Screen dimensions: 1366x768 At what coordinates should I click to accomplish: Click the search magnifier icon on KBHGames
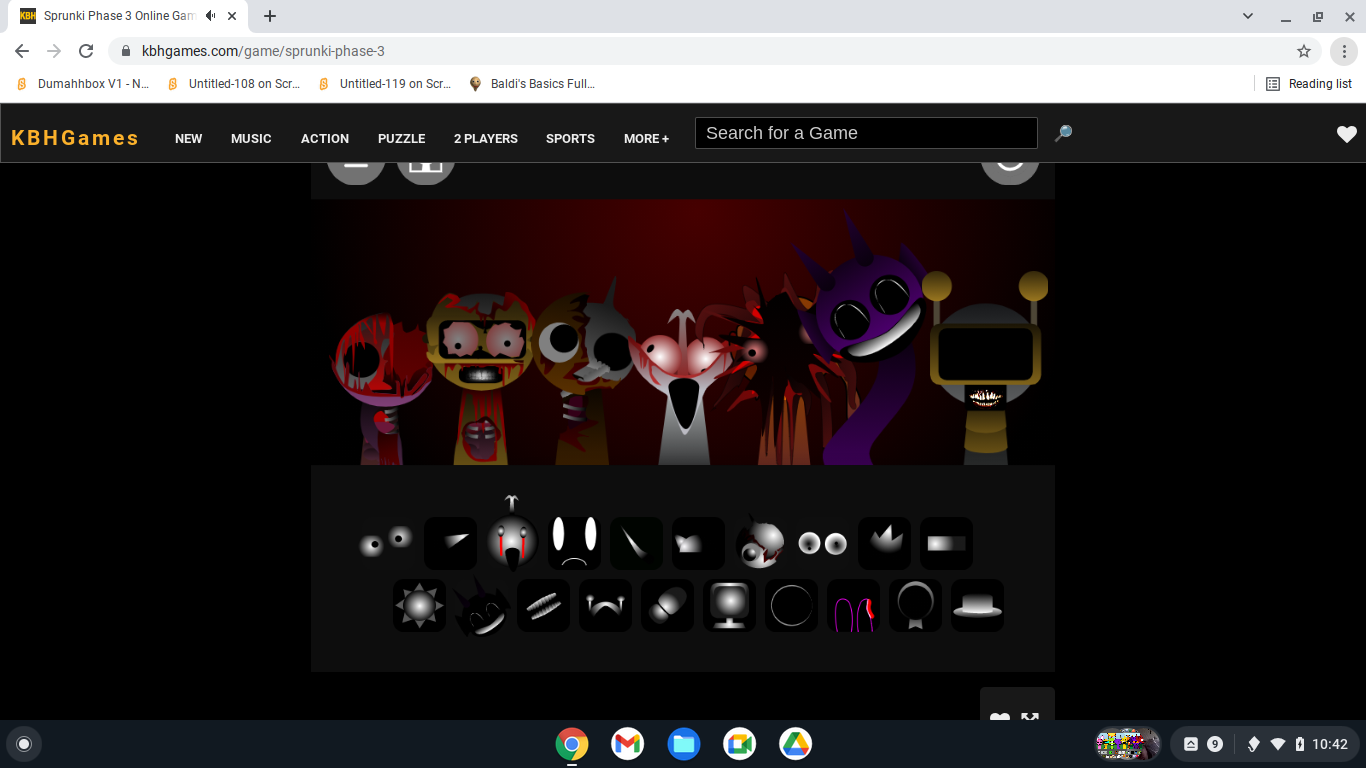(x=1063, y=133)
